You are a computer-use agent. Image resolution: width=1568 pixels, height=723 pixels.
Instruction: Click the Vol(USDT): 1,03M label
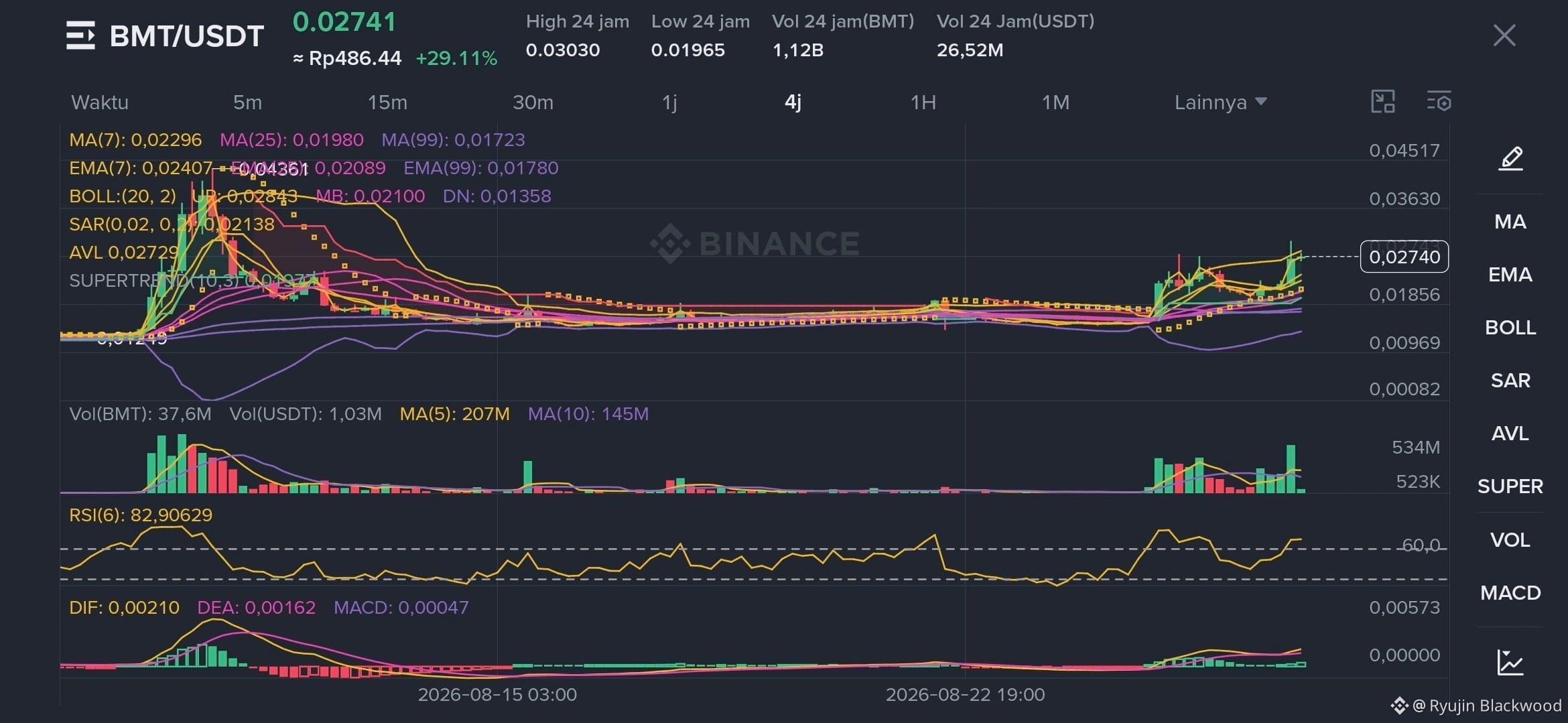click(306, 414)
